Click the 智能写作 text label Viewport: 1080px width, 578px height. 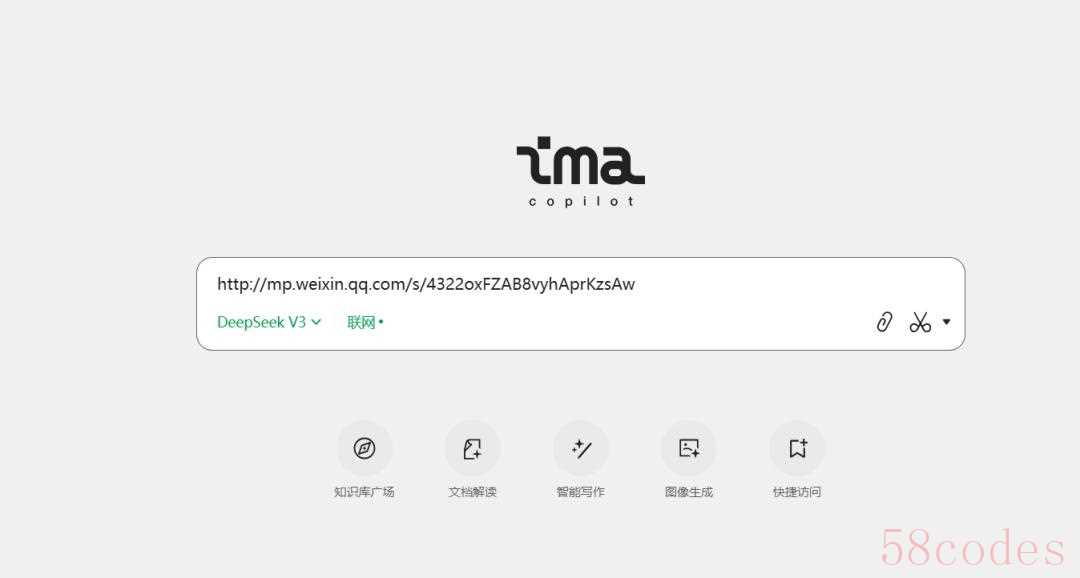tap(581, 492)
